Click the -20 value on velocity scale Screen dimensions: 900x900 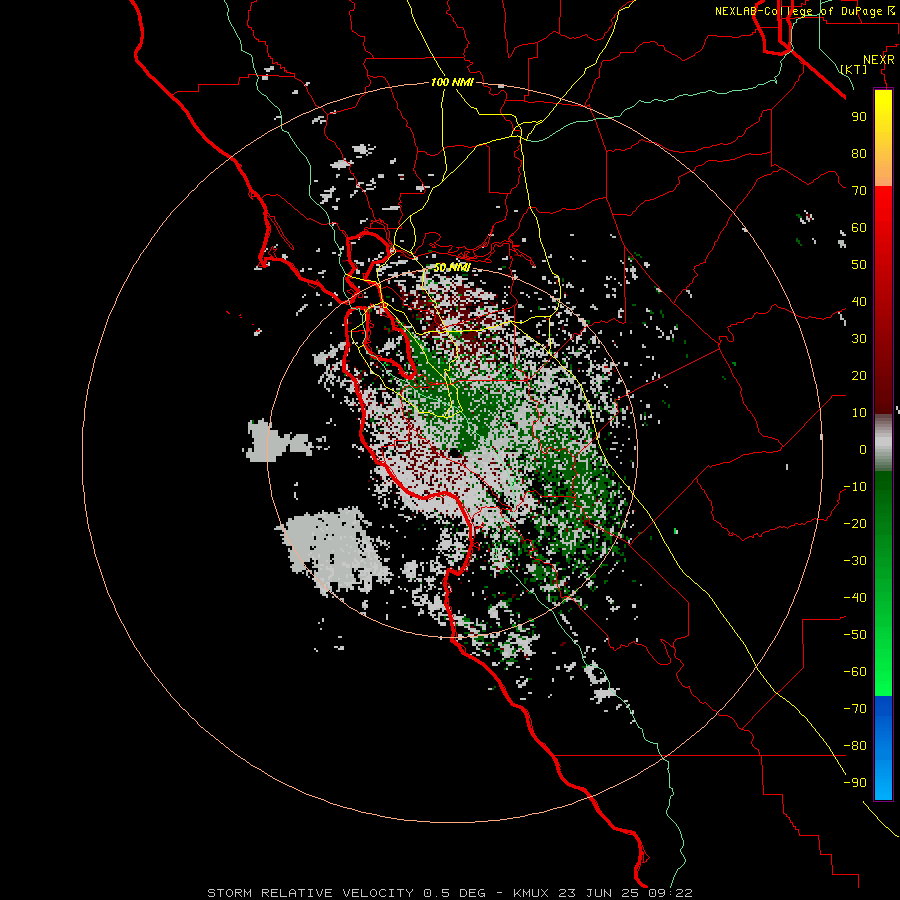click(855, 523)
